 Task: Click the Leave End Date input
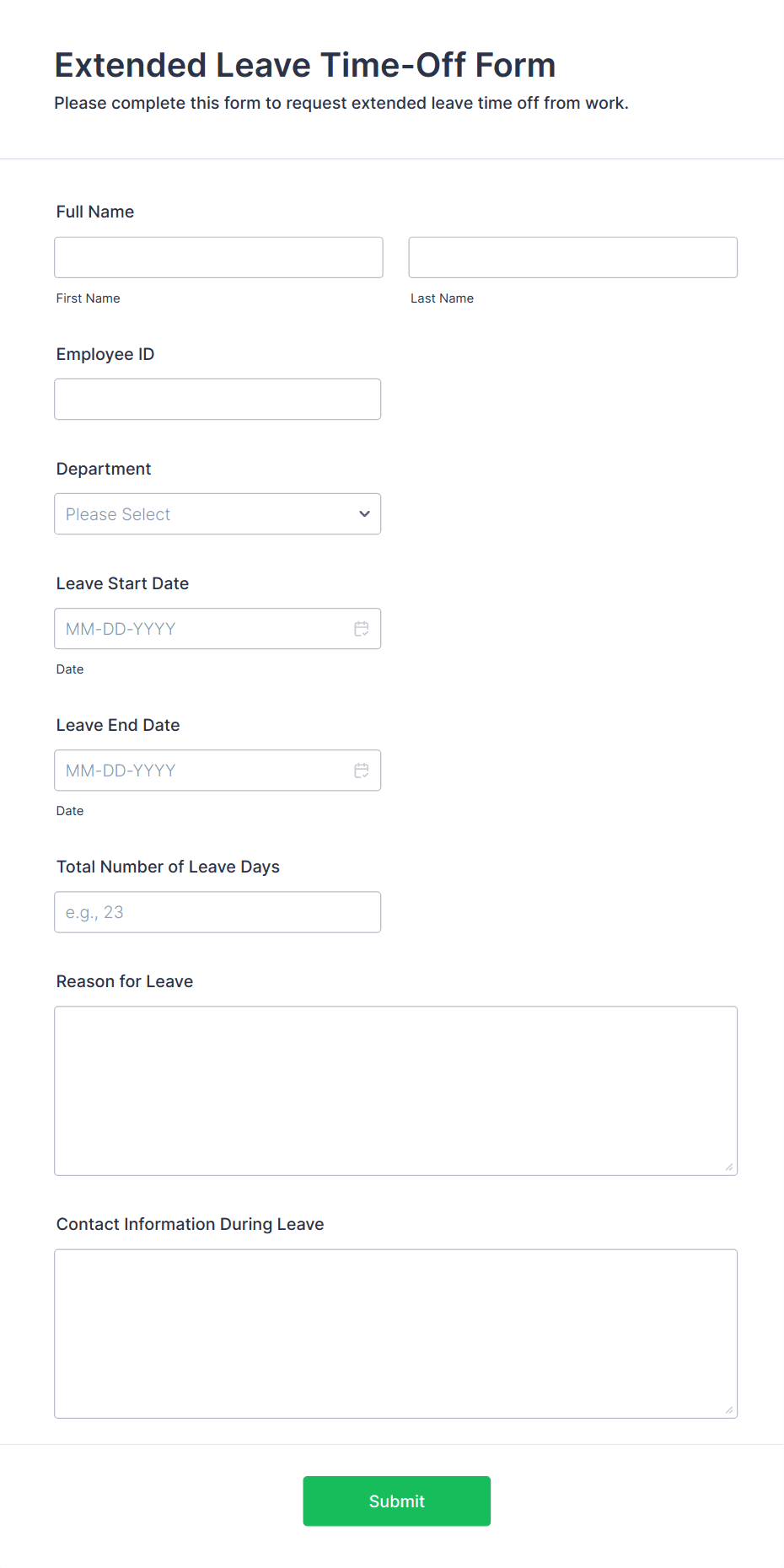(x=202, y=770)
